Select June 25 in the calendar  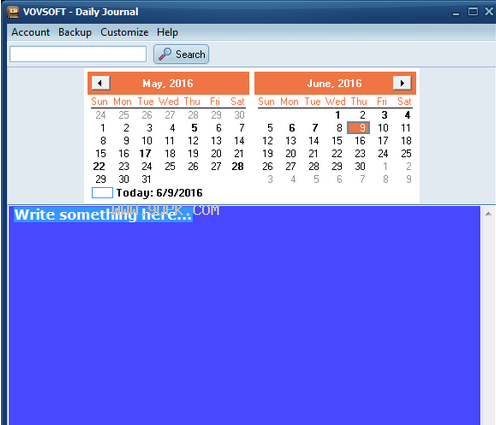[x=406, y=153]
